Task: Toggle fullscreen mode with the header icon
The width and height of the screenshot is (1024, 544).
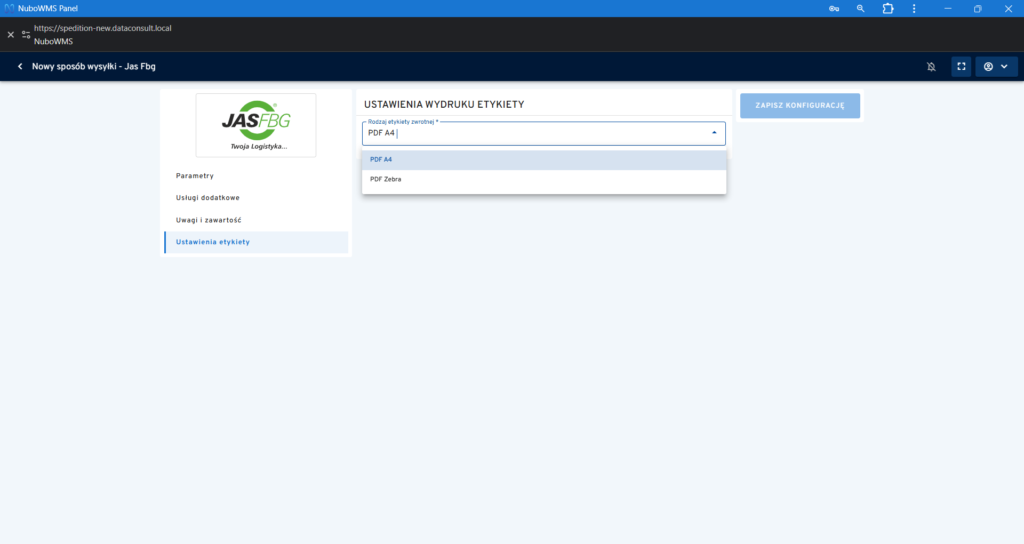Action: pos(961,67)
